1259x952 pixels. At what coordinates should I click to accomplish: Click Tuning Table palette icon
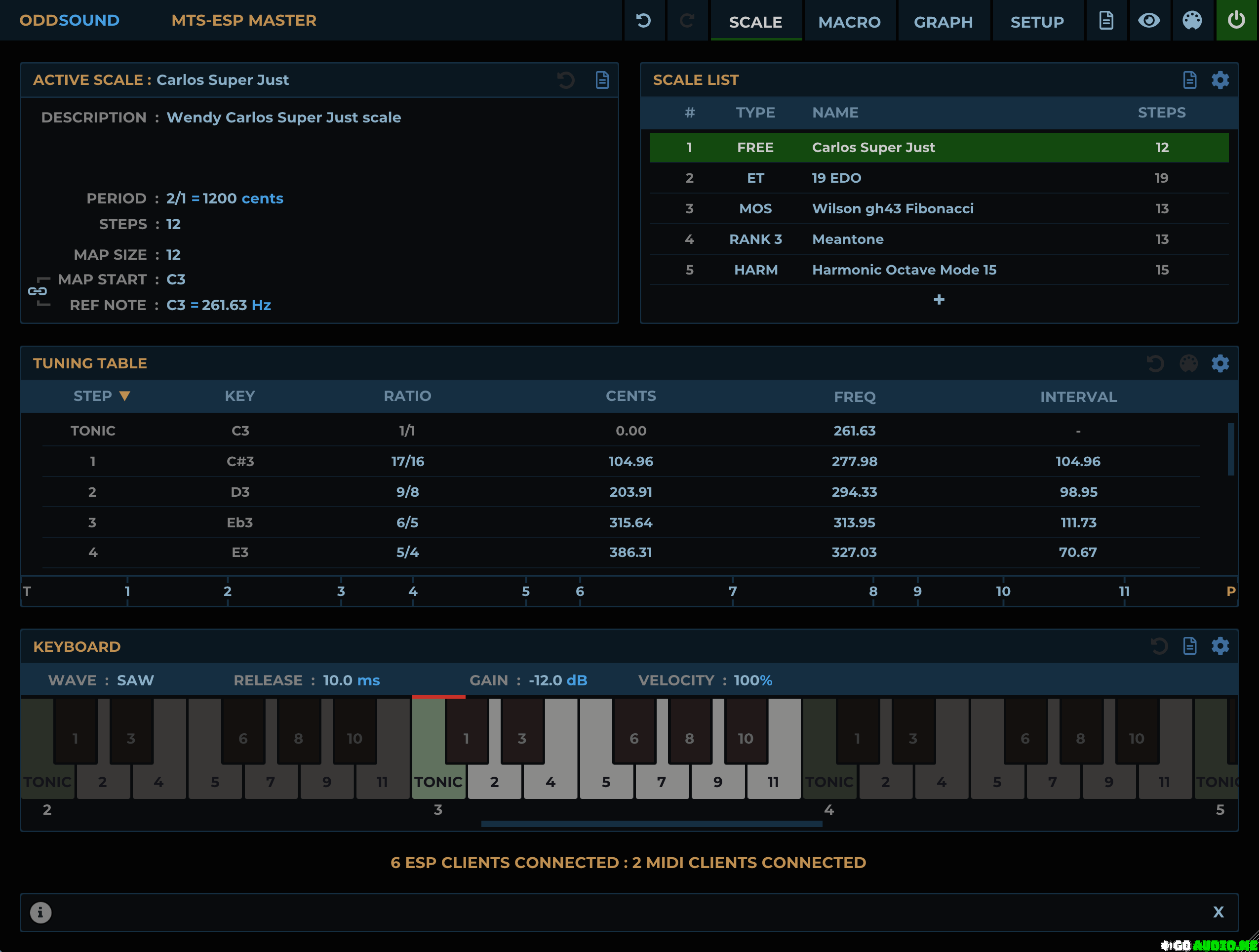click(x=1188, y=363)
